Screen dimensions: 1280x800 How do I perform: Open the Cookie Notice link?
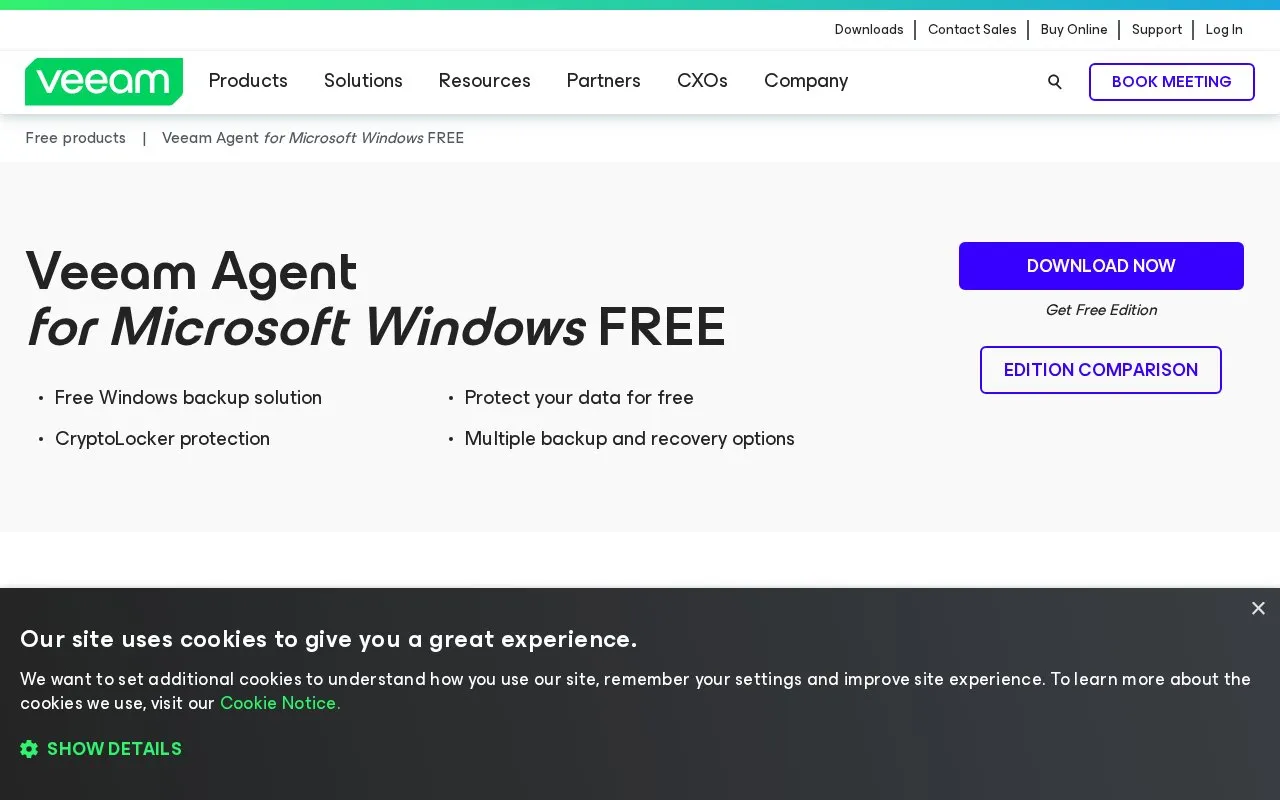pyautogui.click(x=280, y=703)
